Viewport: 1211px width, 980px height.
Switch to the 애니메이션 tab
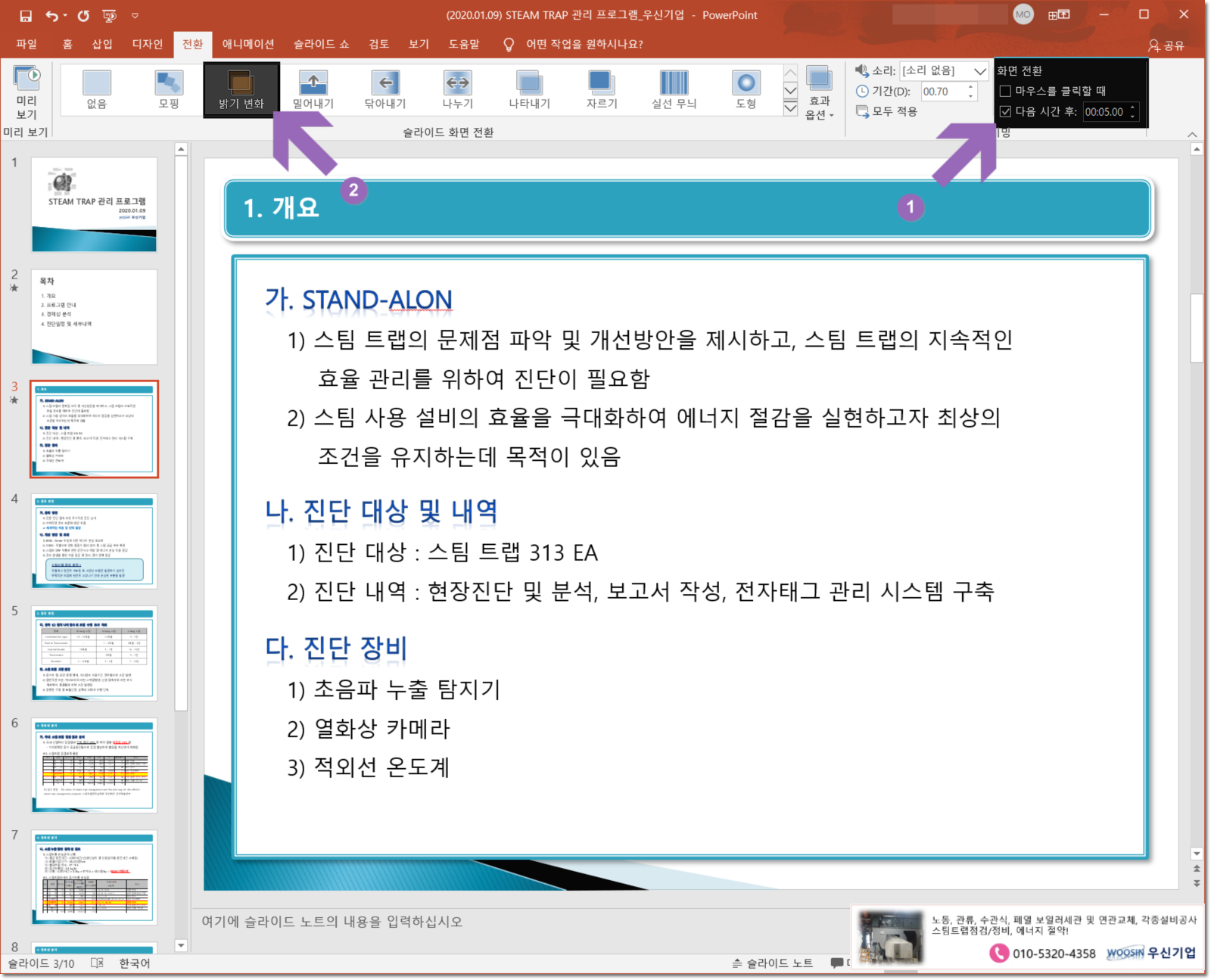pyautogui.click(x=248, y=44)
